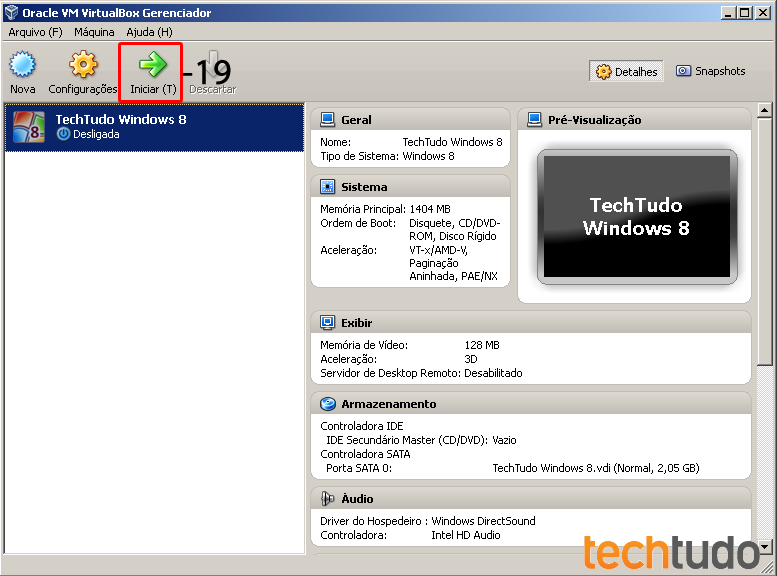Image resolution: width=777 pixels, height=576 pixels.
Task: Open the Ajuda (H) menu
Action: click(149, 32)
